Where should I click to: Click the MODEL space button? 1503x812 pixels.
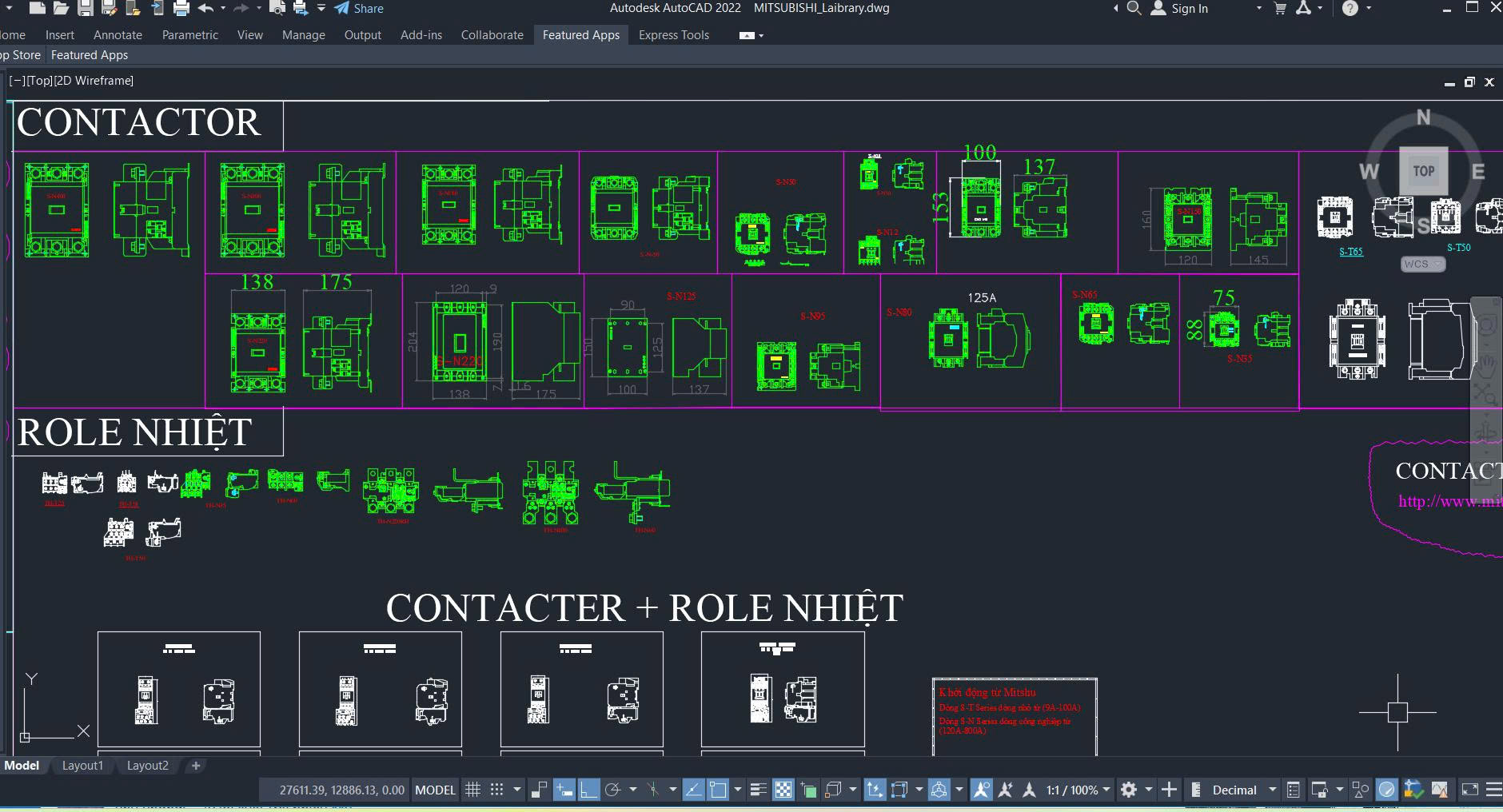tap(435, 790)
